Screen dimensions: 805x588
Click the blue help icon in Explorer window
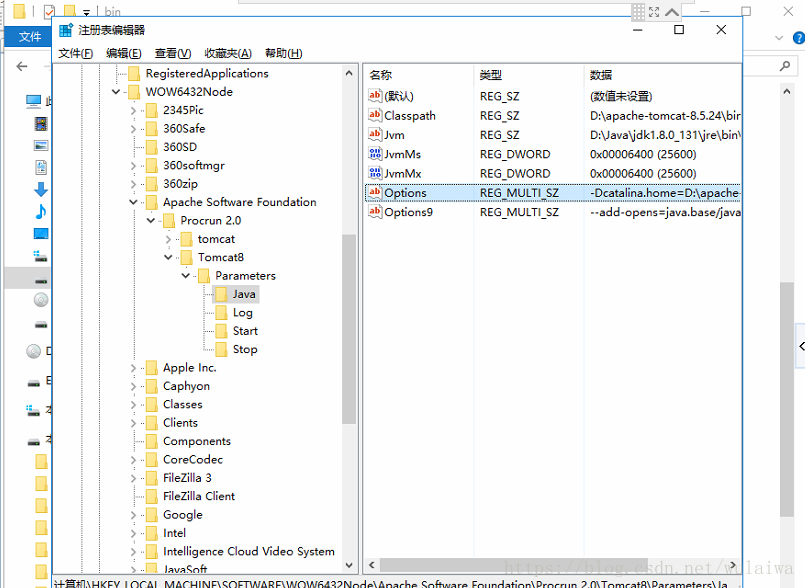pos(799,37)
